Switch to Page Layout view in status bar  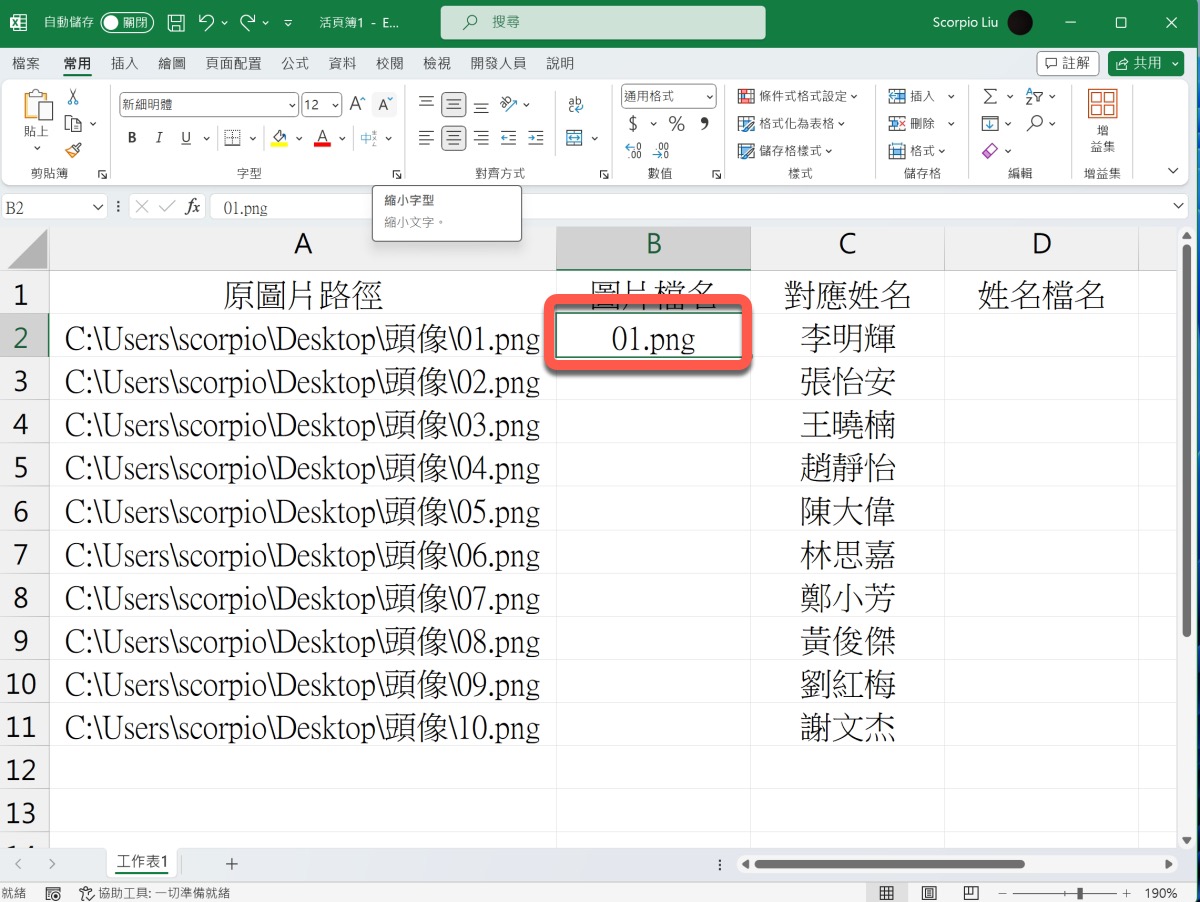(929, 892)
